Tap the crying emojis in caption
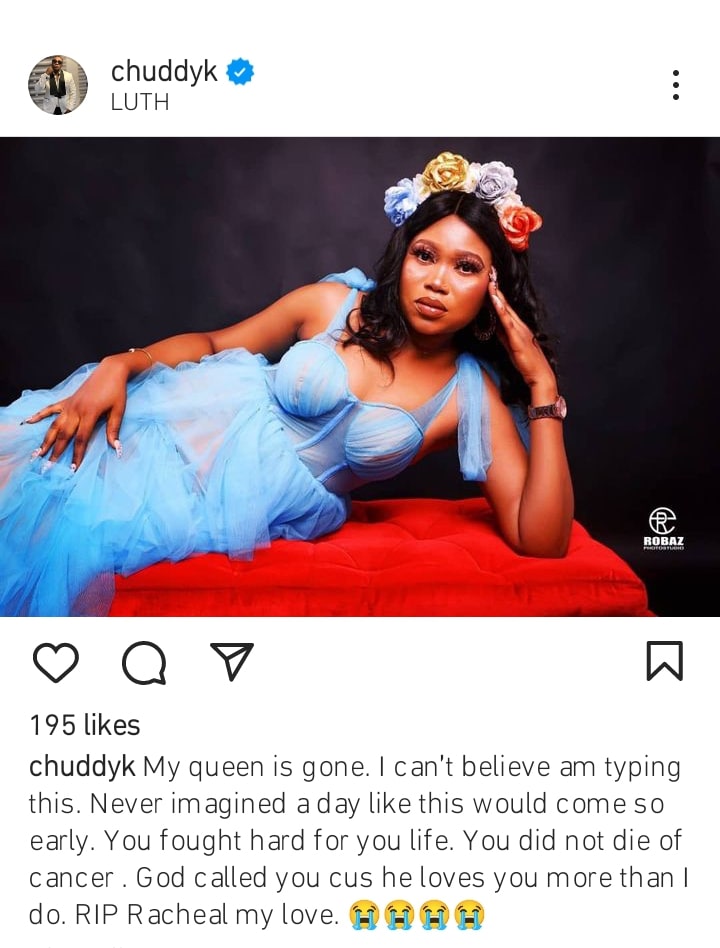The image size is (720, 948). tap(417, 915)
